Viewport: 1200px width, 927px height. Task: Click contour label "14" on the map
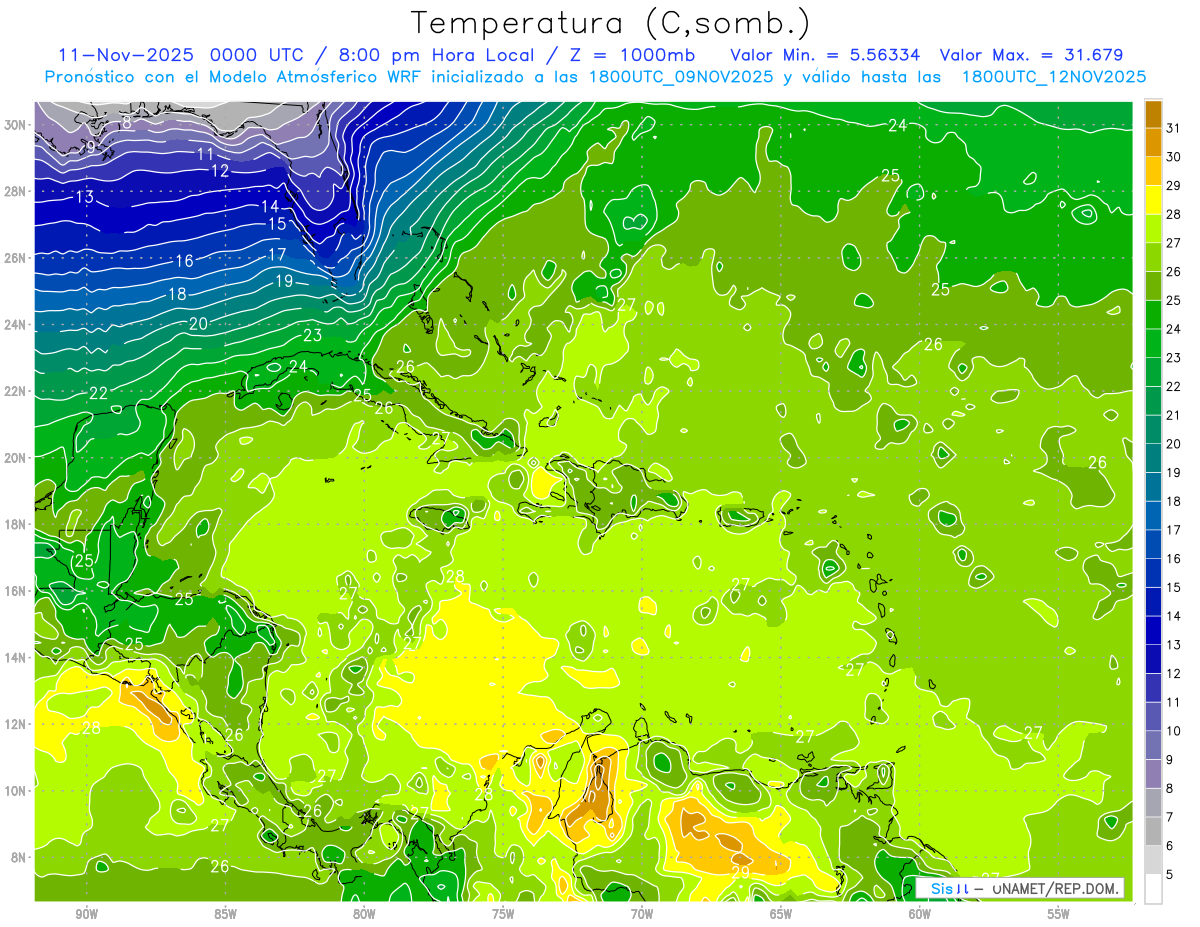tap(270, 206)
